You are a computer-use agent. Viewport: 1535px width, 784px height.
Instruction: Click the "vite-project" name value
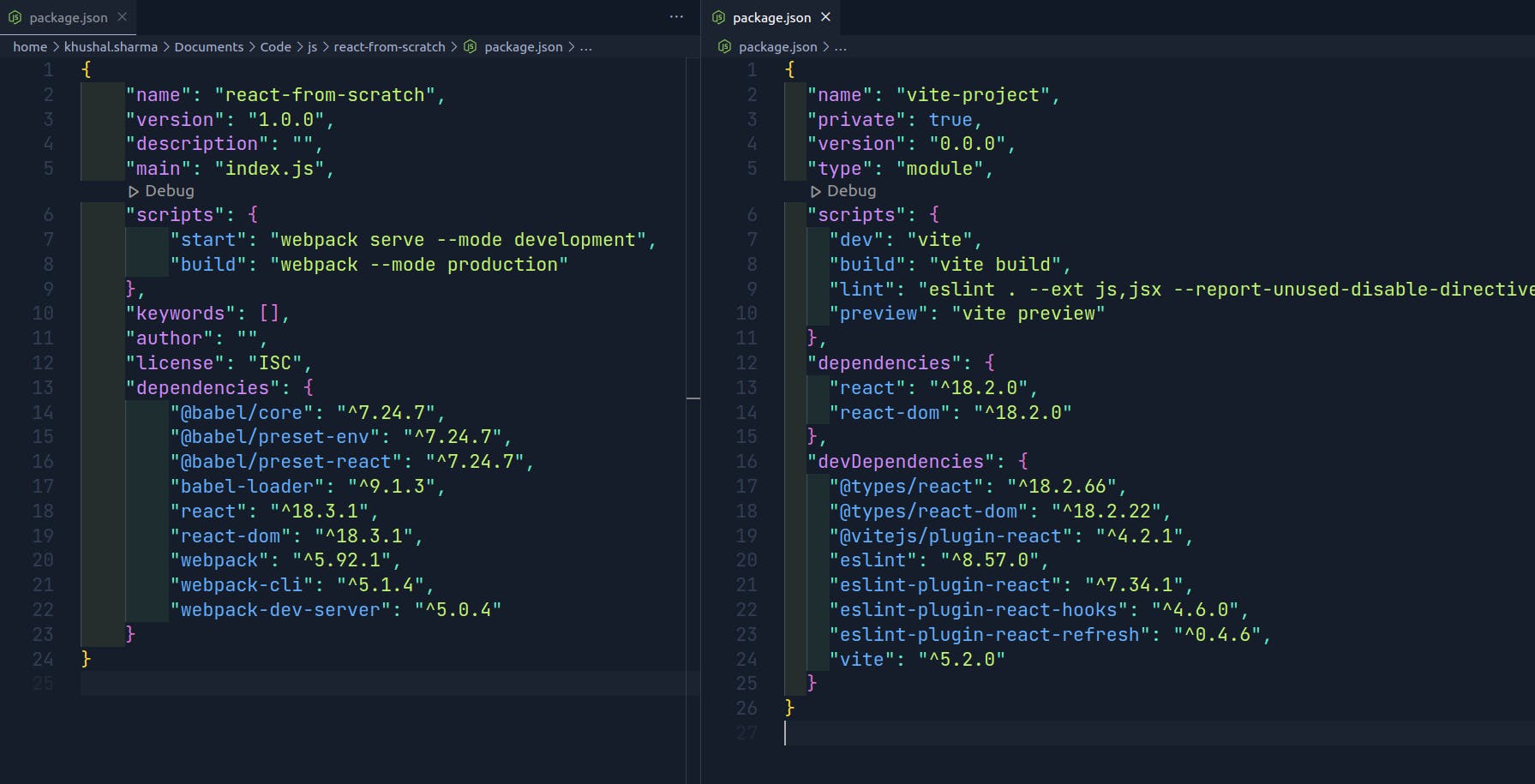(x=973, y=95)
